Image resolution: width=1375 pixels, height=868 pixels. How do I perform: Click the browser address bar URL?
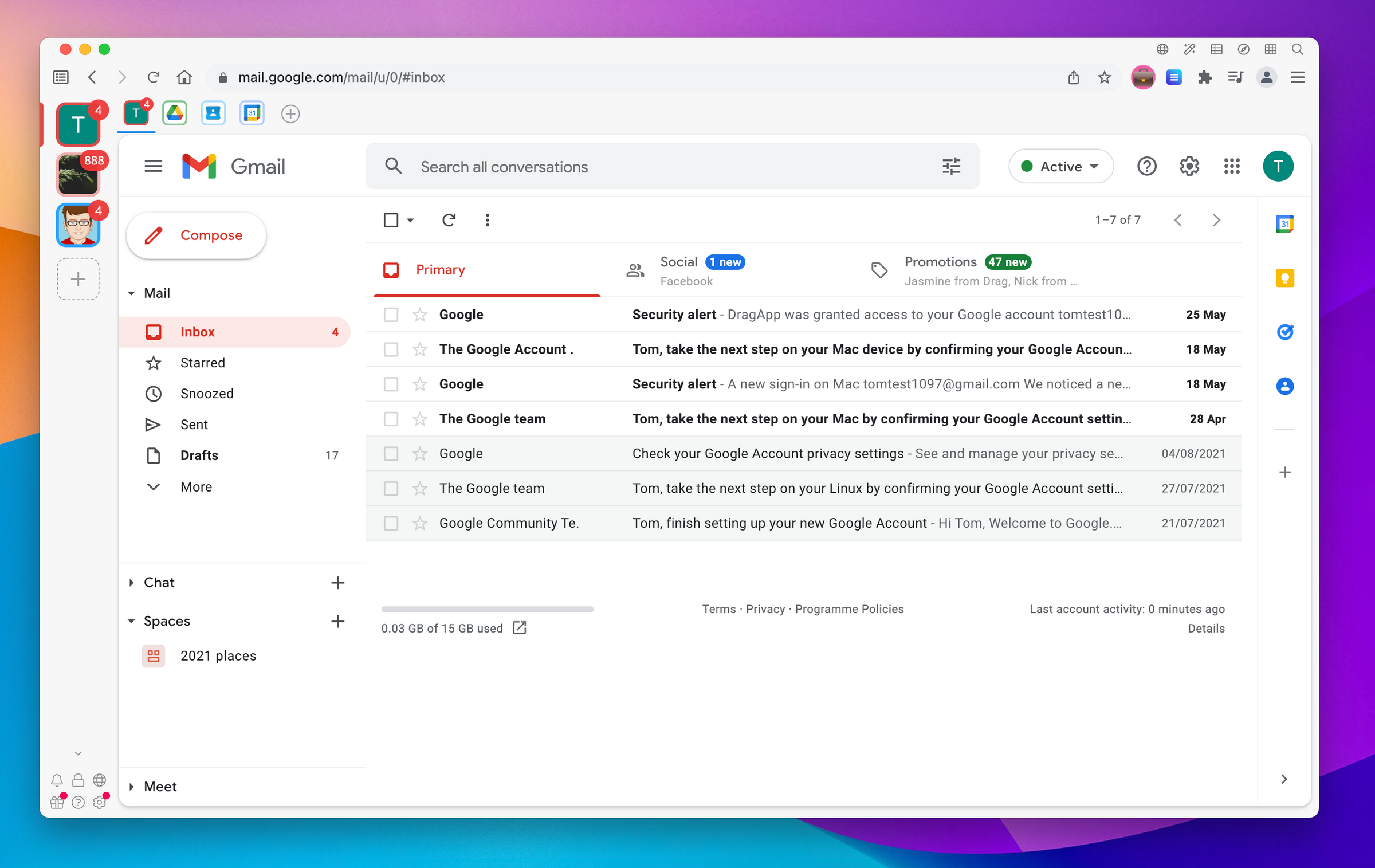point(341,77)
